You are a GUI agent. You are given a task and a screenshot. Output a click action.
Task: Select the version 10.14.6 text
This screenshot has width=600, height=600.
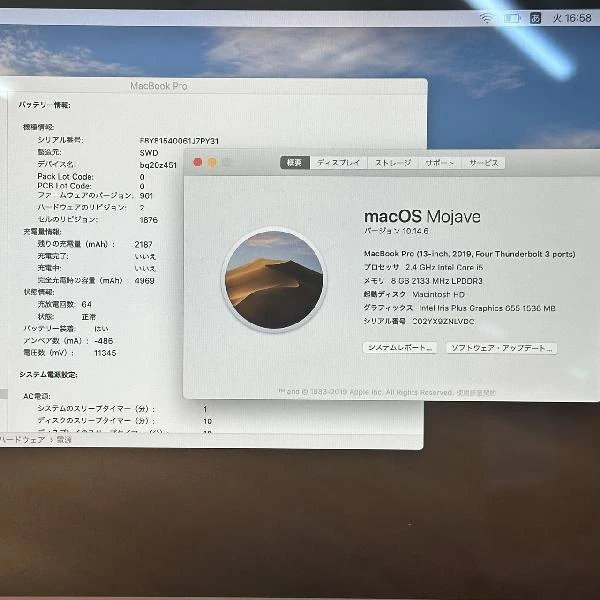point(396,231)
